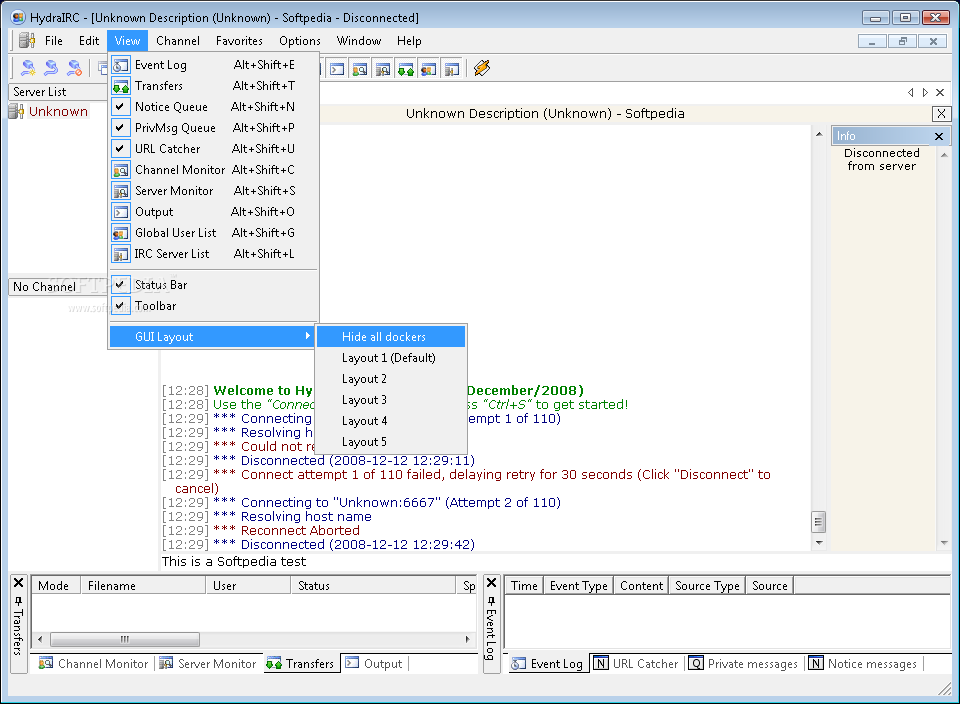Viewport: 960px width, 704px height.
Task: Choose Hide all dockers
Action: tap(391, 337)
